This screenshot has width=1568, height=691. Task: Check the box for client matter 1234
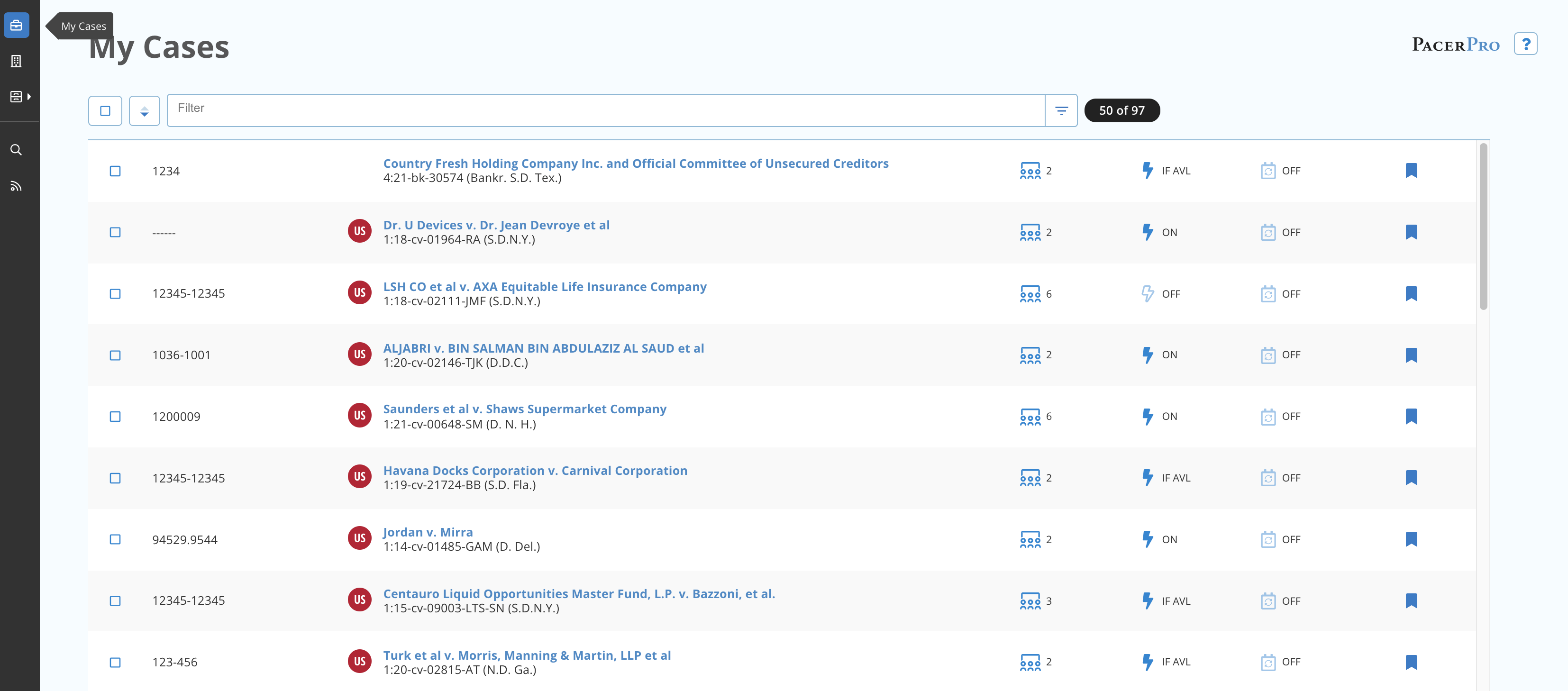(x=115, y=171)
